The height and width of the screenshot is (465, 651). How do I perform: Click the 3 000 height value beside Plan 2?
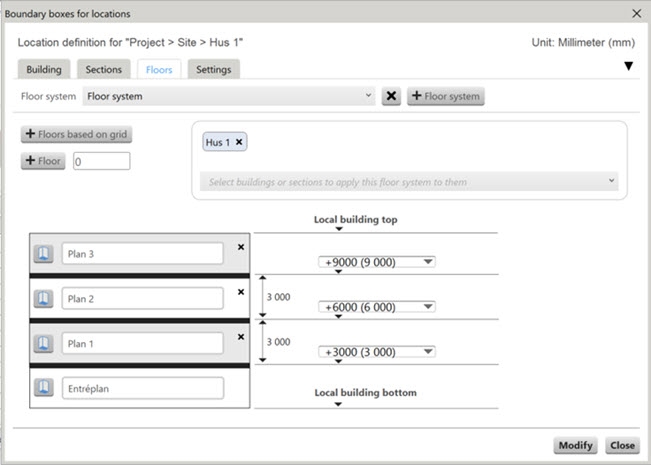point(279,297)
